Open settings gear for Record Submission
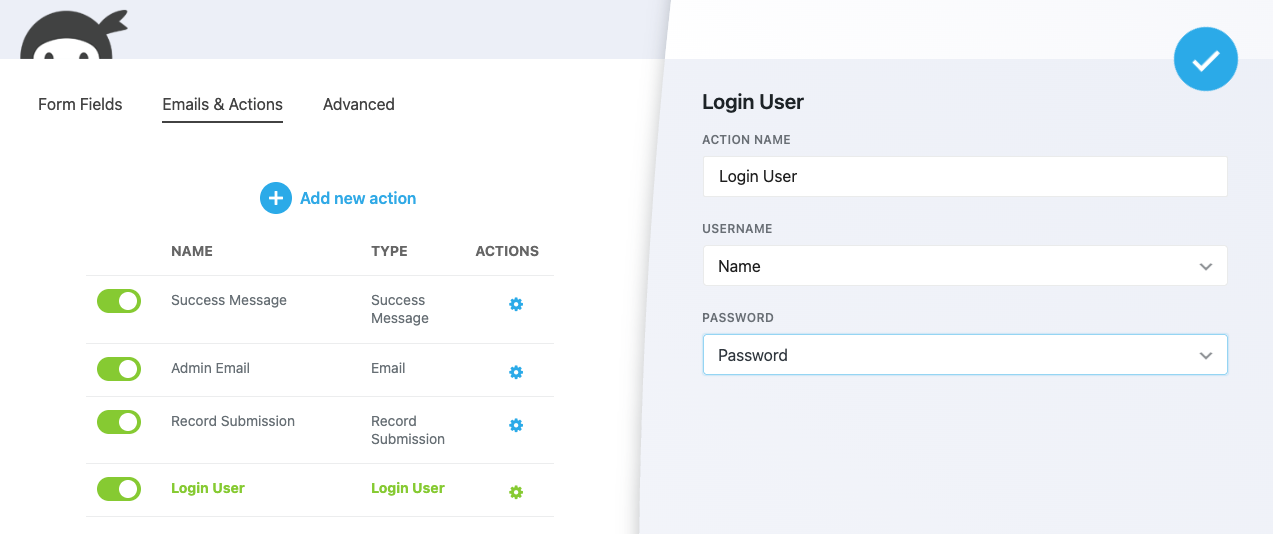This screenshot has width=1273, height=534. click(x=516, y=425)
